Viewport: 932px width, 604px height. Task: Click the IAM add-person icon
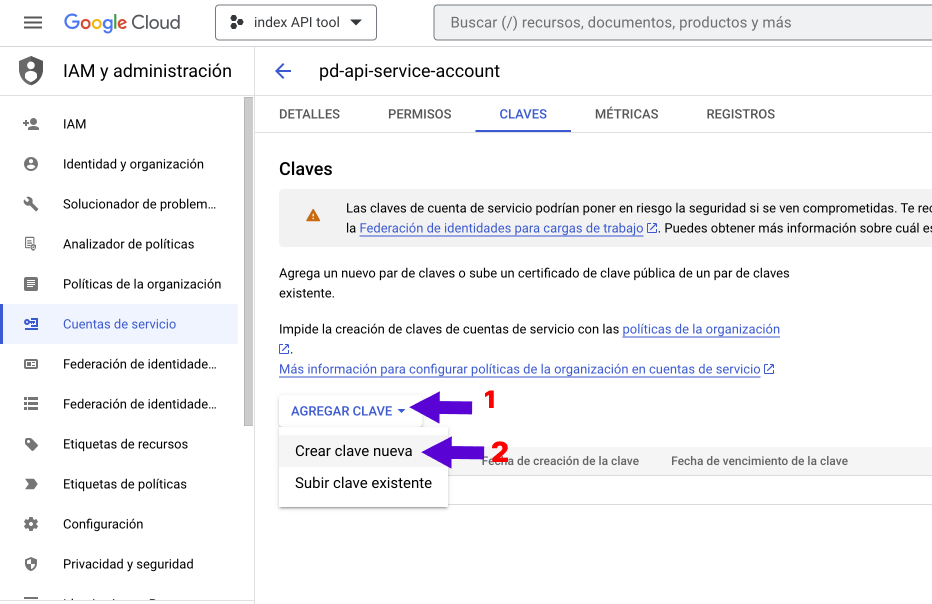tap(31, 124)
